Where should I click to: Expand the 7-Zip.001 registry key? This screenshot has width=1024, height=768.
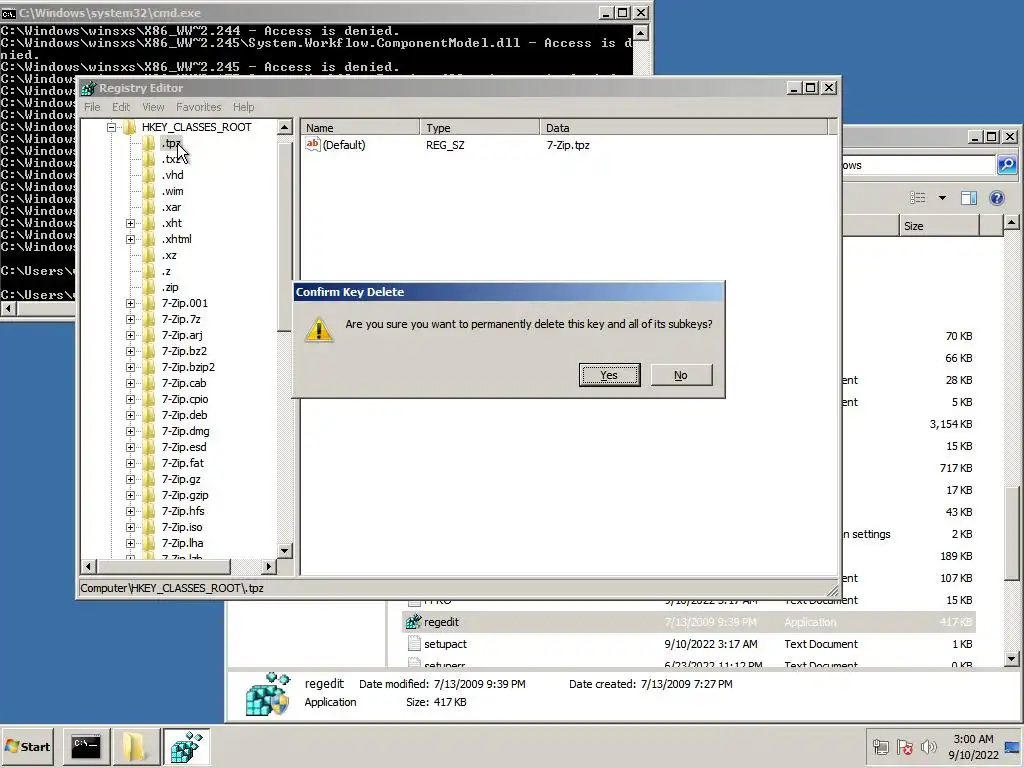click(131, 303)
